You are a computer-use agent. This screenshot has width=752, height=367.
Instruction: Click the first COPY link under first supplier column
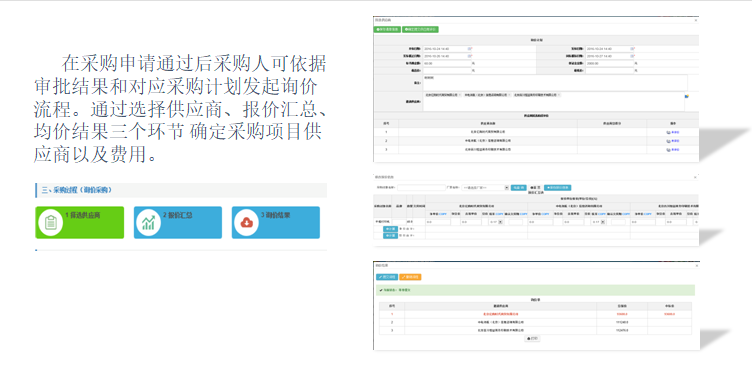click(443, 214)
